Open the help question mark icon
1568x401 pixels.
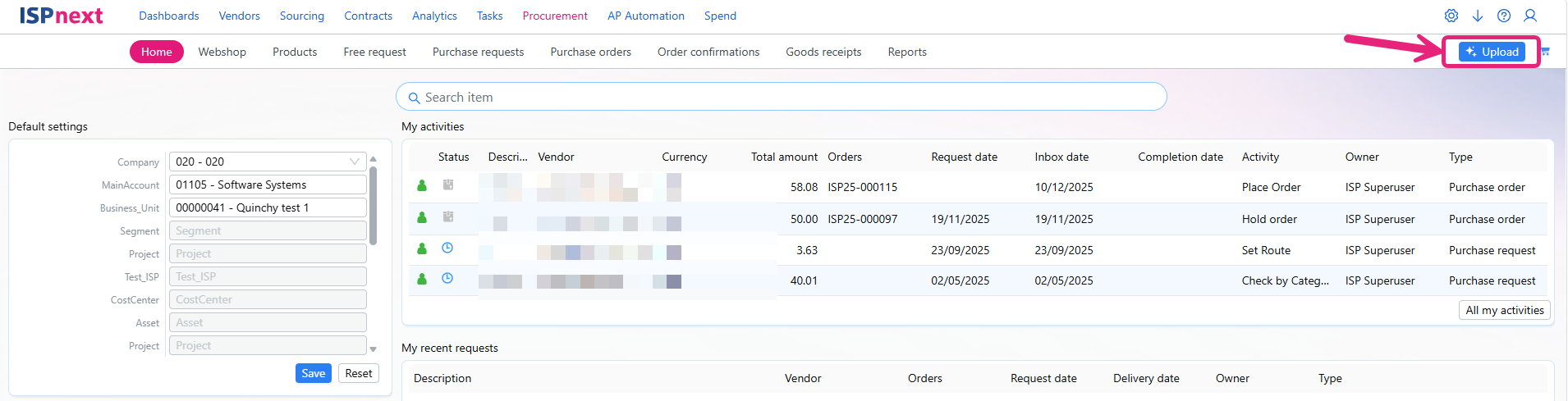pos(1504,16)
